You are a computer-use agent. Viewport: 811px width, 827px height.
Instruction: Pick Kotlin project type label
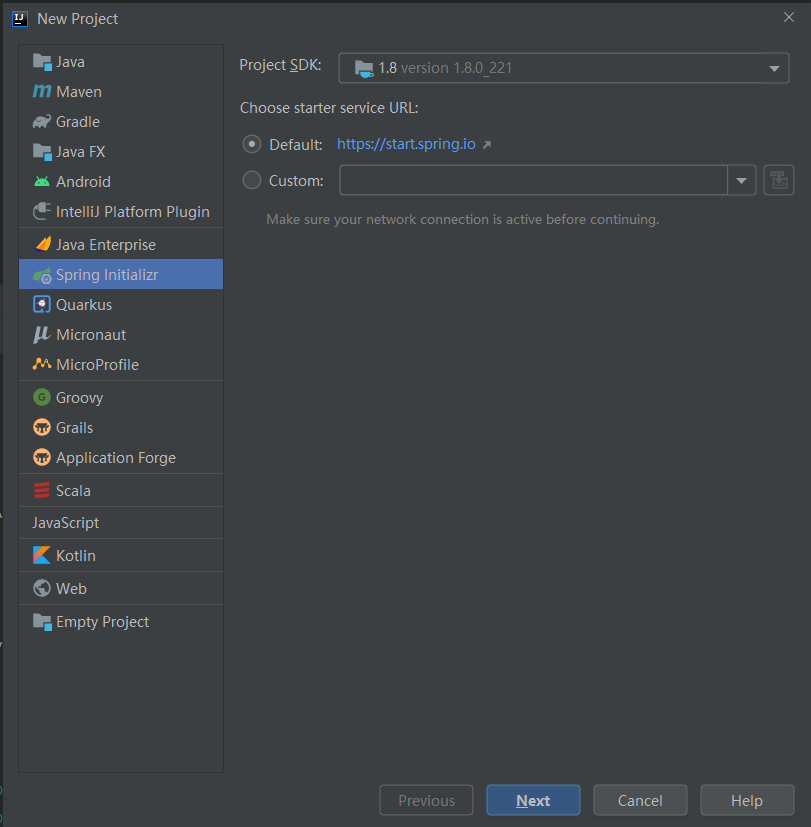click(76, 555)
